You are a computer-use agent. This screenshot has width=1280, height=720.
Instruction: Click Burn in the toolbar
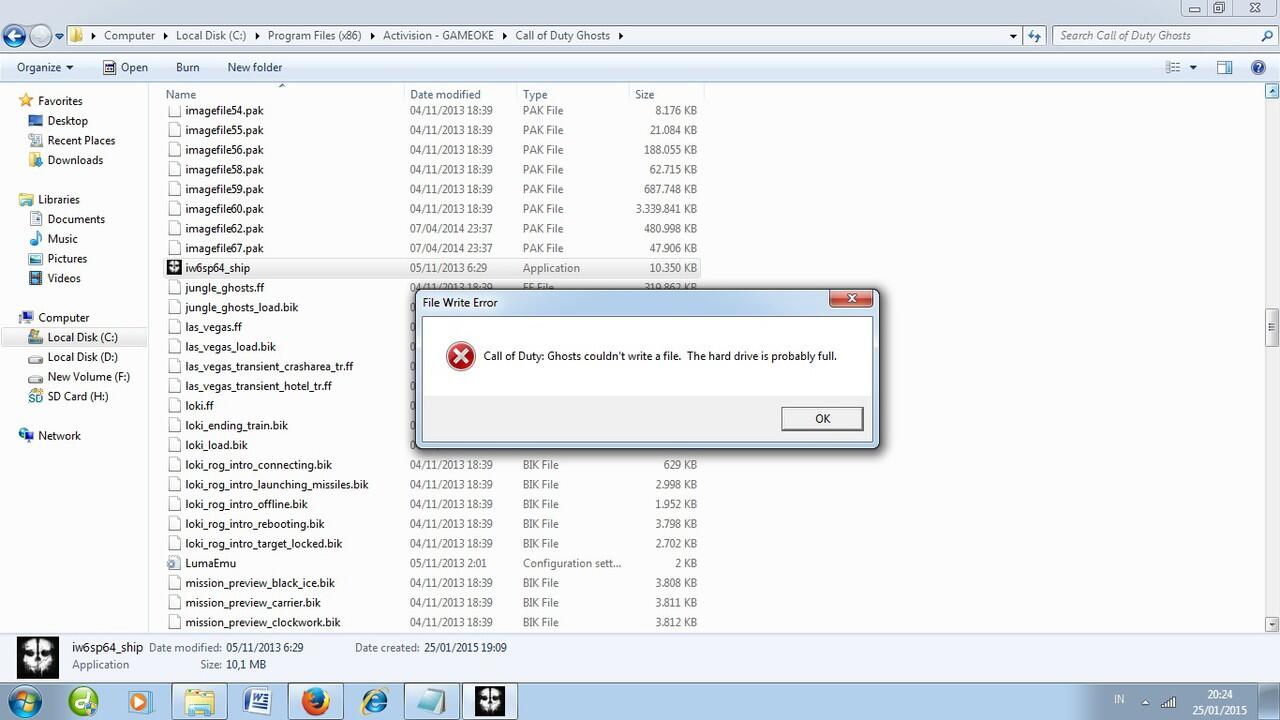pyautogui.click(x=188, y=67)
